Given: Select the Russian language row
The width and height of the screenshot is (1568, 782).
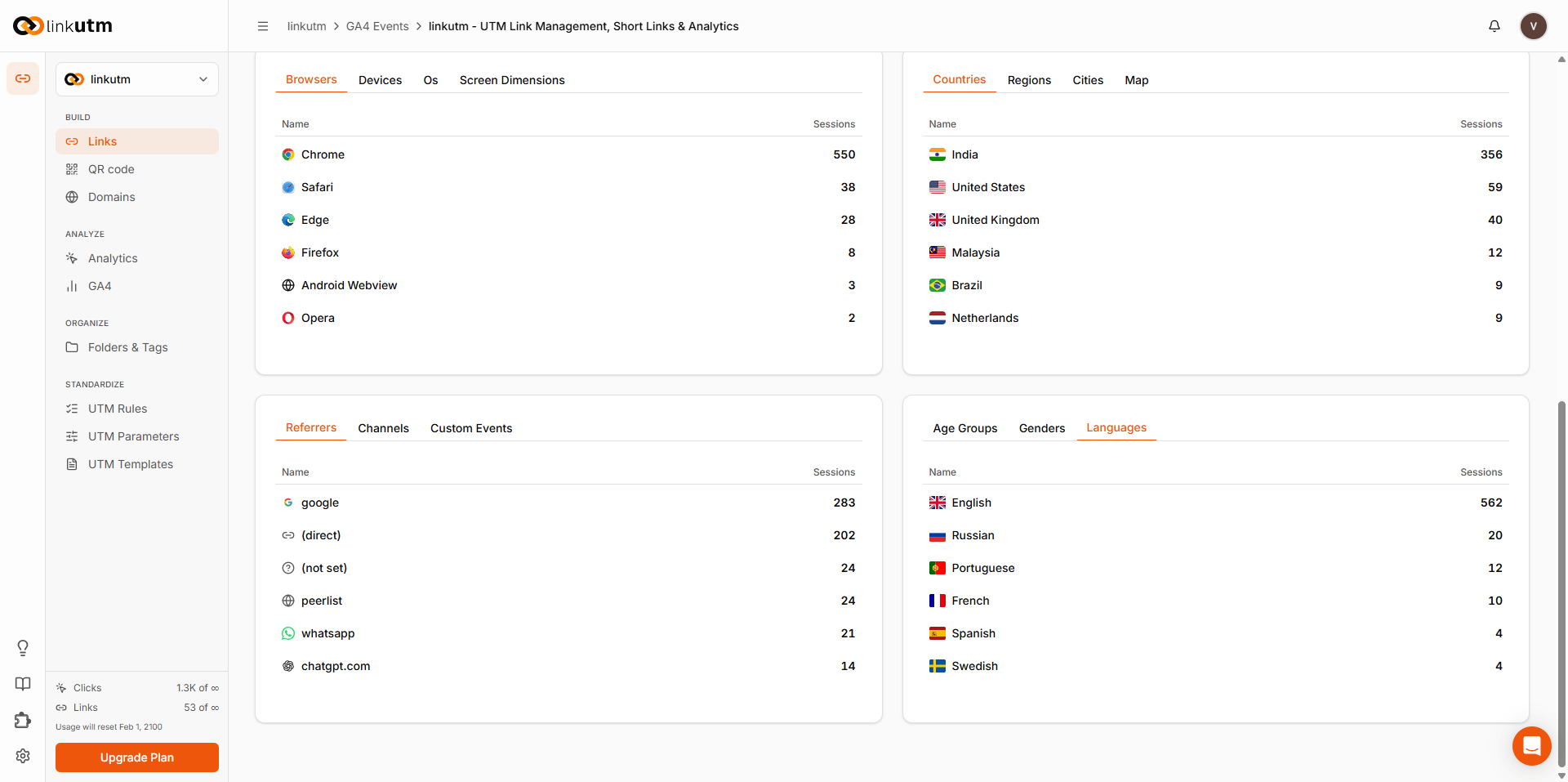Looking at the screenshot, I should [1215, 535].
